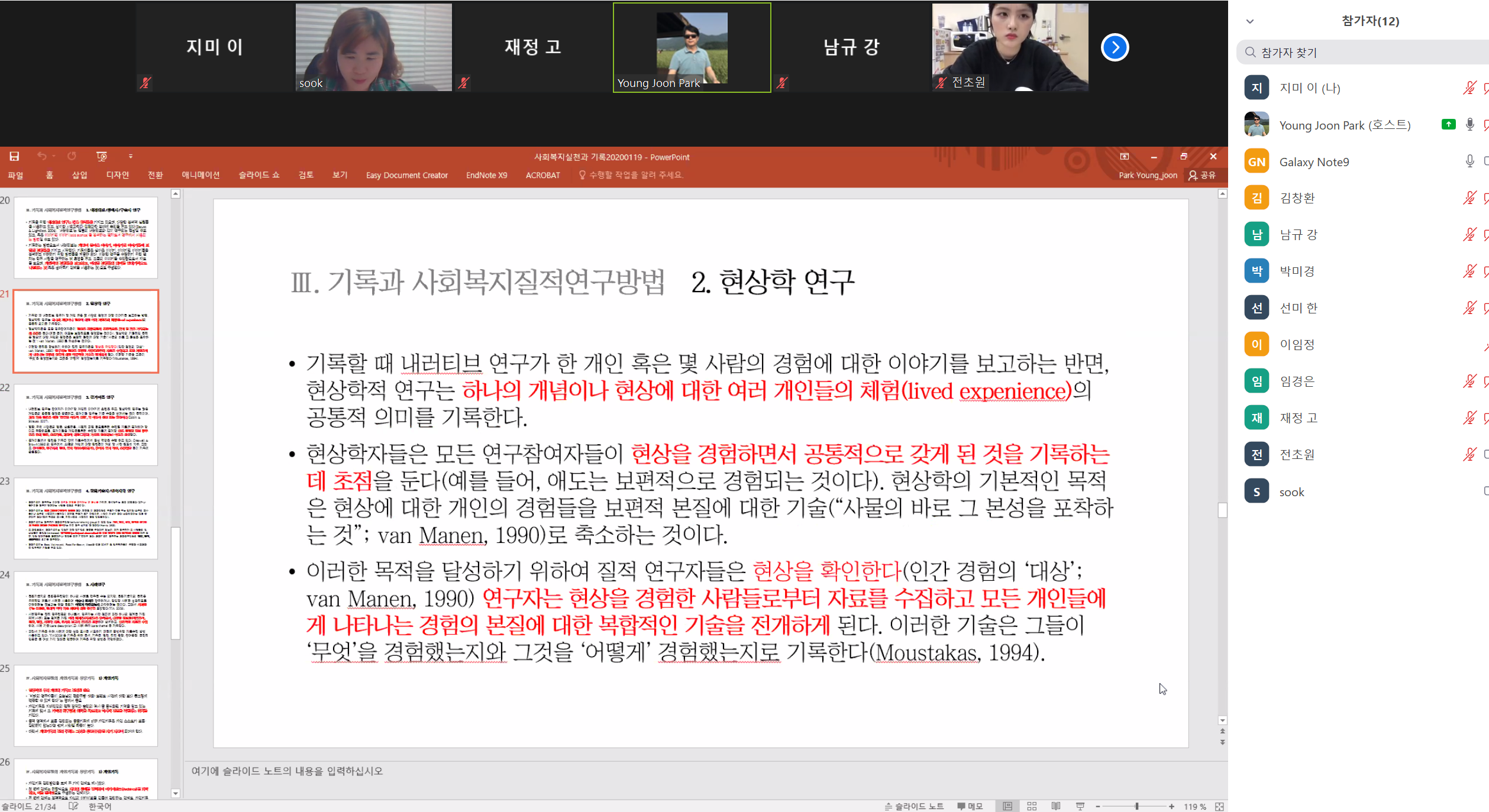The image size is (1489, 812).
Task: Click the zoom slider handle
Action: click(x=1137, y=807)
